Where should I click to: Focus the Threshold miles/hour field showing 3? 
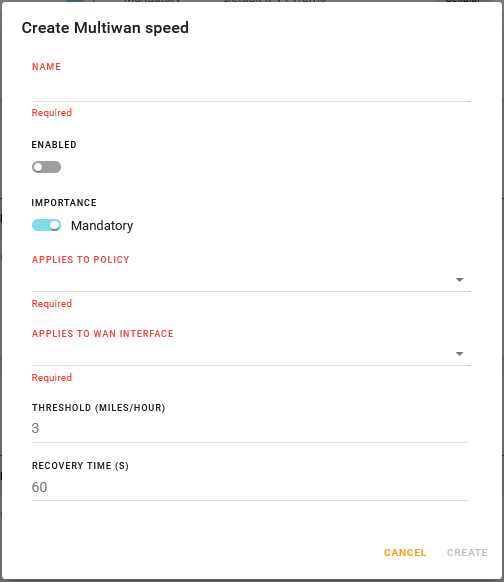pyautogui.click(x=251, y=429)
